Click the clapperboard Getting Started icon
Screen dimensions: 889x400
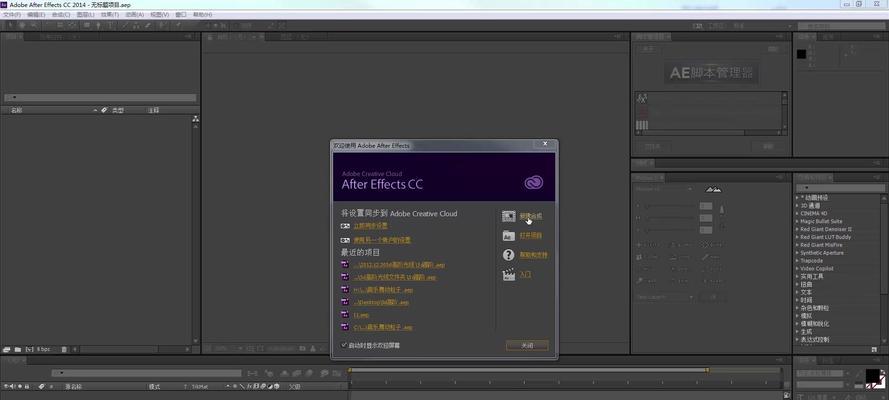pos(509,275)
